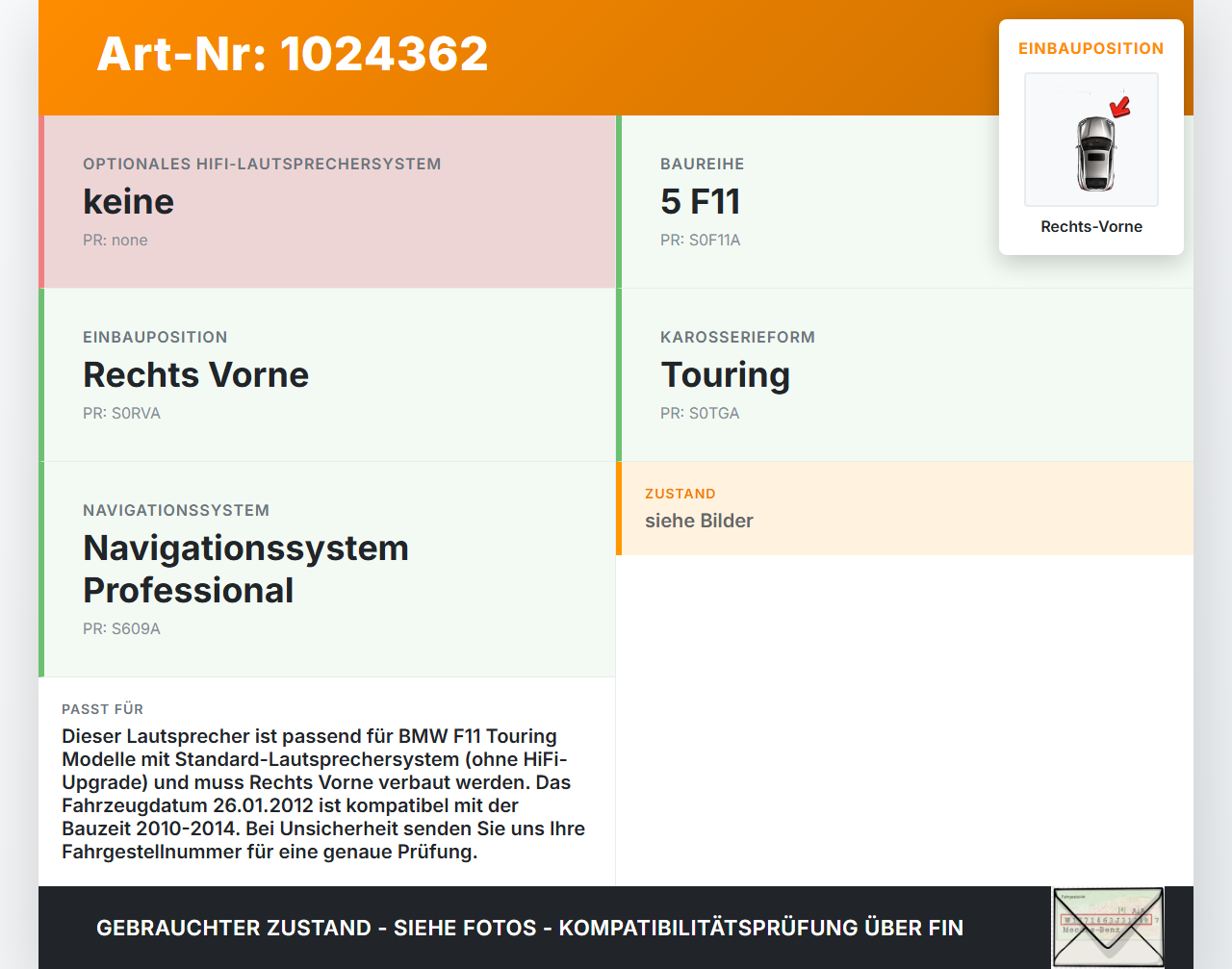Click the PR: S609A code text

coord(121,628)
